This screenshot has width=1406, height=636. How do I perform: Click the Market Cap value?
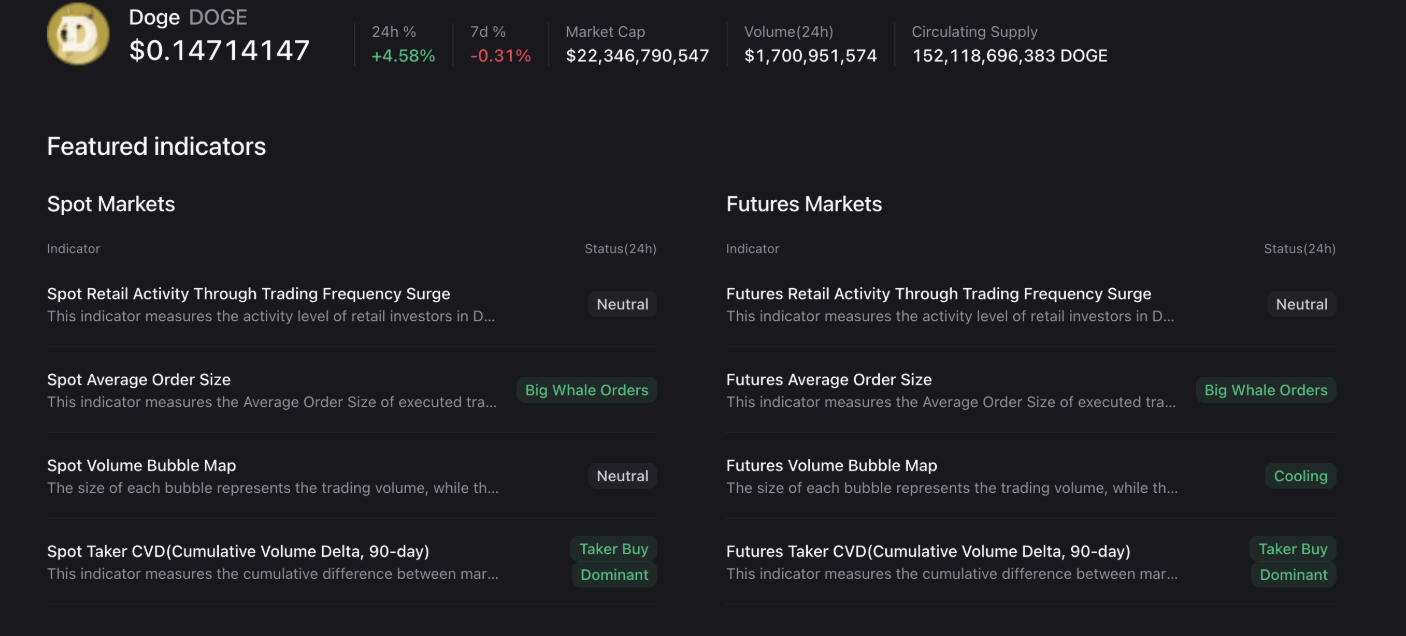(x=637, y=56)
